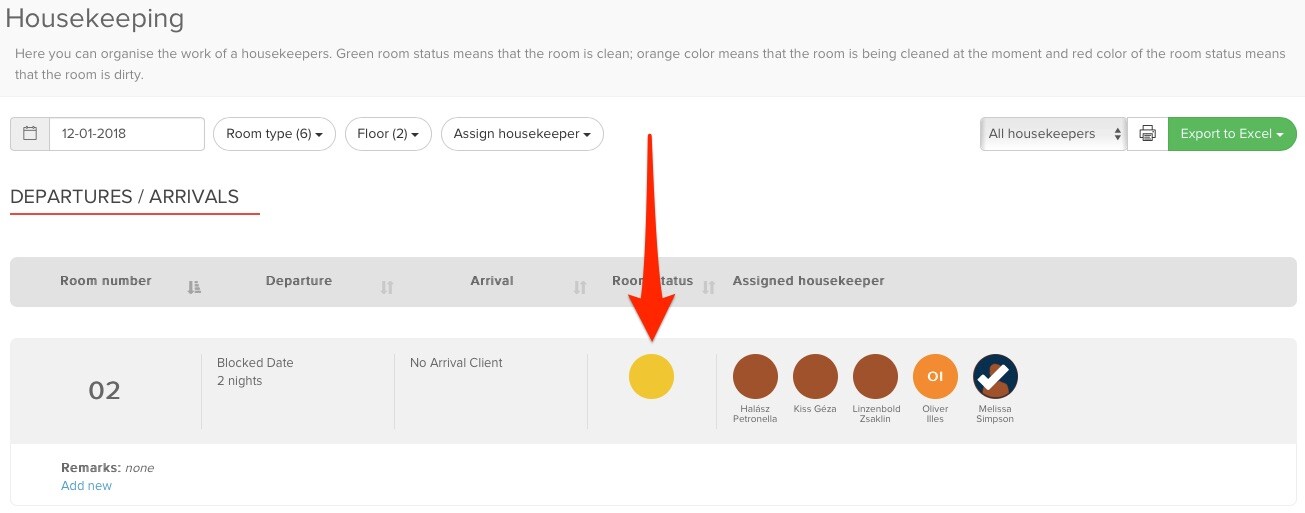Screen dimensions: 1305x513
Task: Sort by Room number column icon
Action: 194,287
